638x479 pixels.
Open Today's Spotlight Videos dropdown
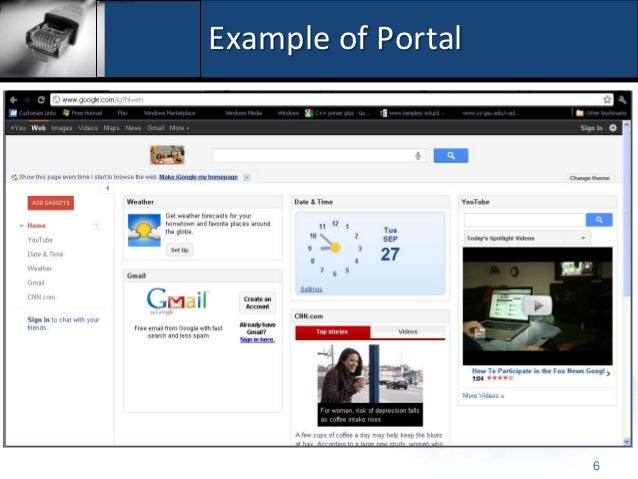[x=527, y=238]
